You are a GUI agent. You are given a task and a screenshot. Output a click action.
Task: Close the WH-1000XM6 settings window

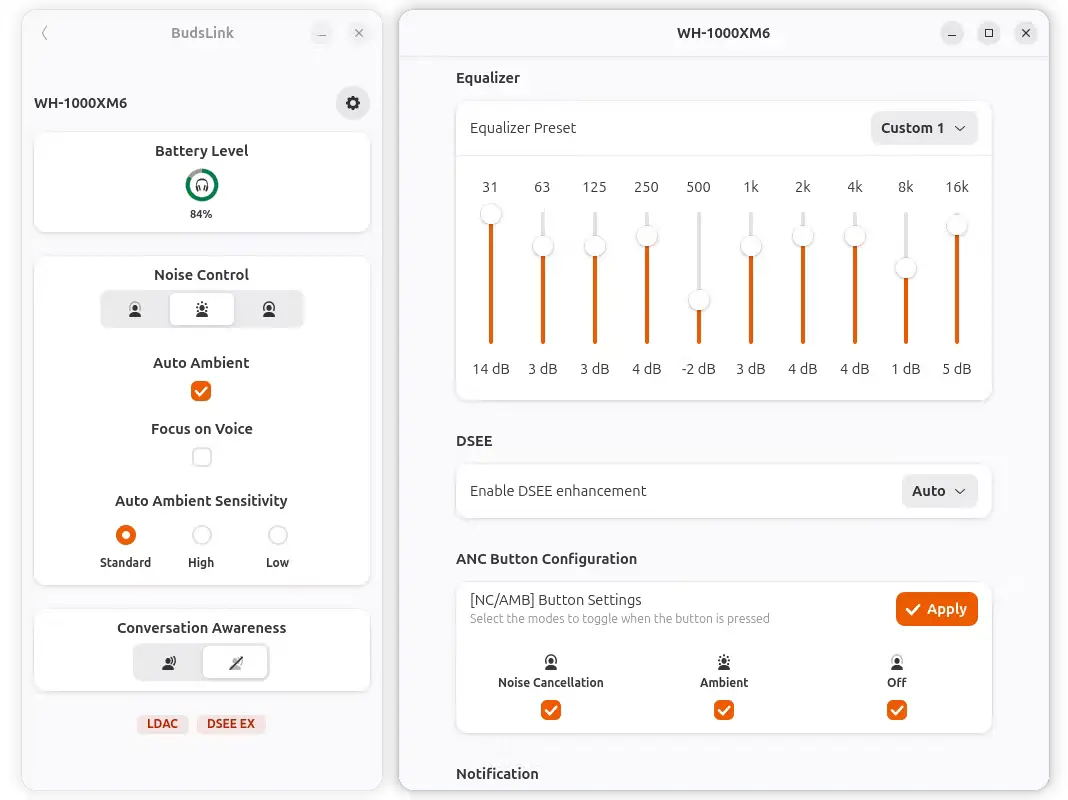pyautogui.click(x=1026, y=33)
